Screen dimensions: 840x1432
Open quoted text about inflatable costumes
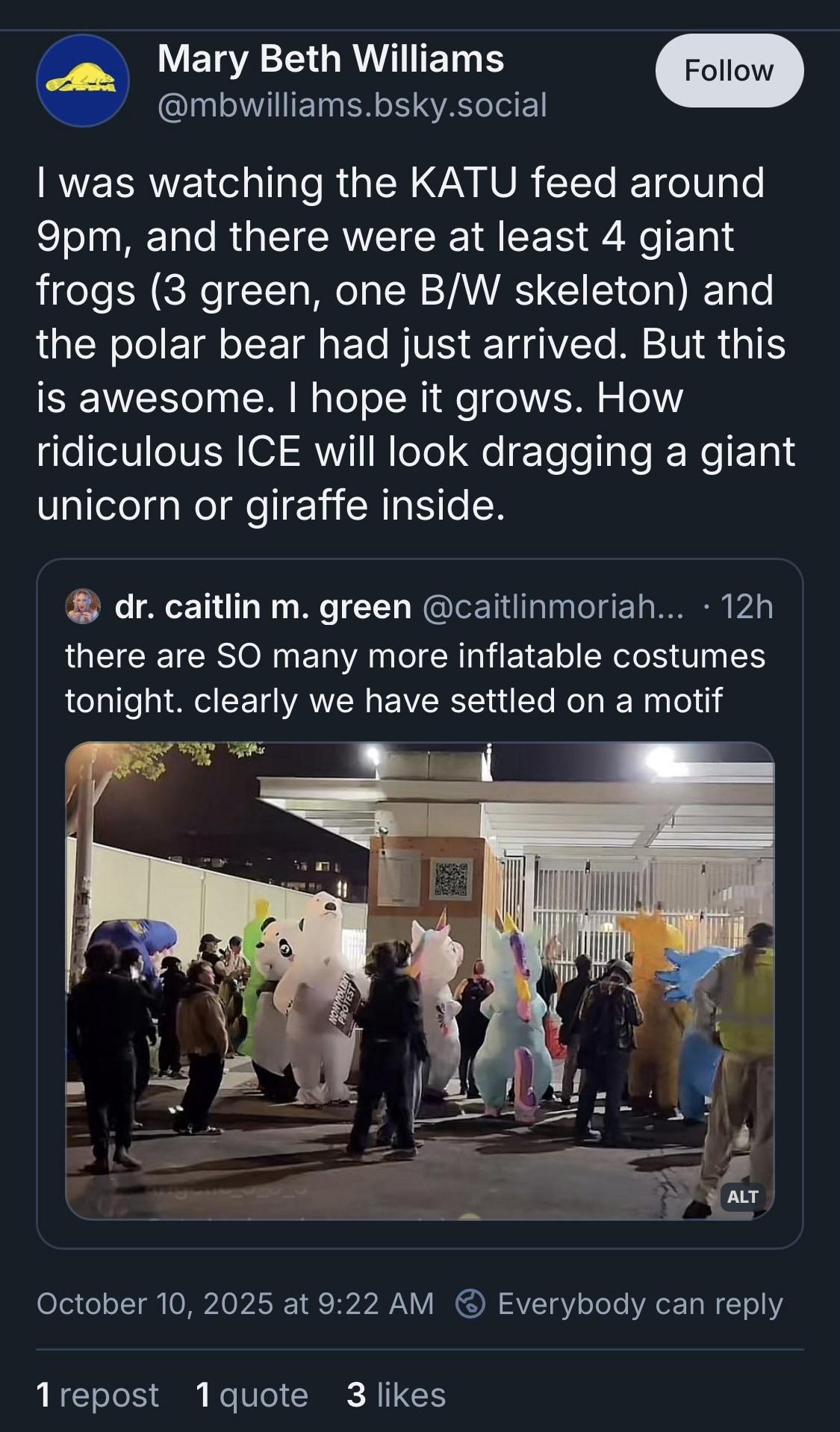[x=415, y=678]
